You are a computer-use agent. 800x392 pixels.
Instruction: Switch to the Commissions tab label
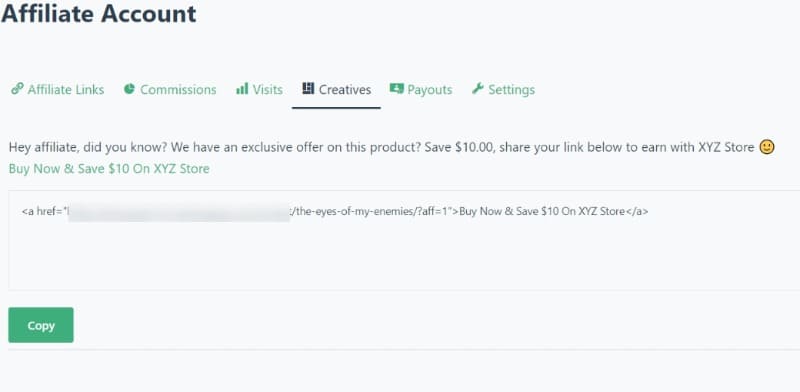(178, 90)
